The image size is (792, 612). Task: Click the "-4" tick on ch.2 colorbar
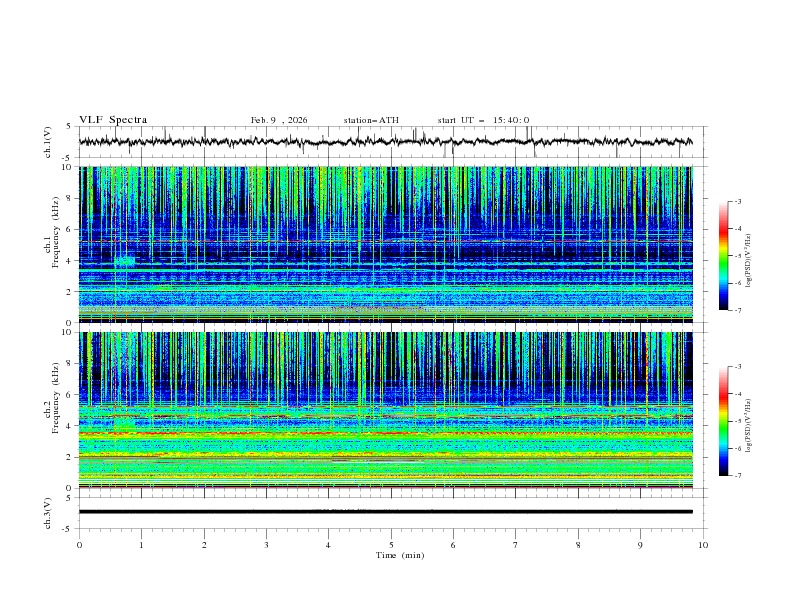click(738, 394)
